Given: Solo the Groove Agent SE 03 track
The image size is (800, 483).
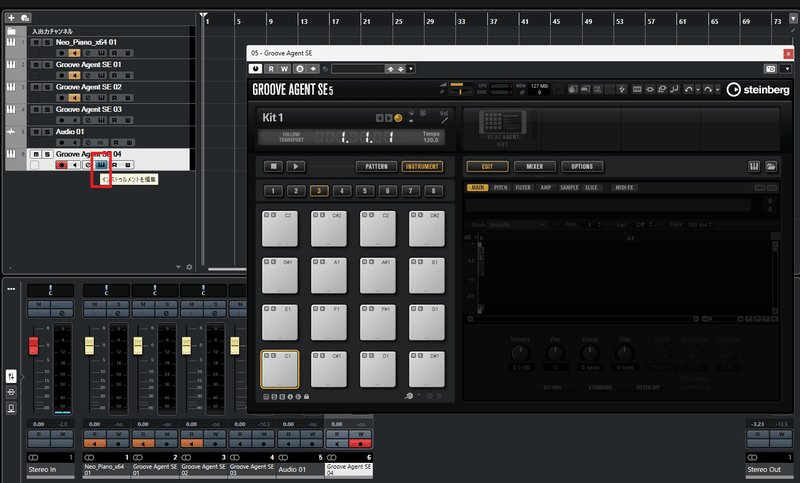Looking at the screenshot, I should click(47, 110).
